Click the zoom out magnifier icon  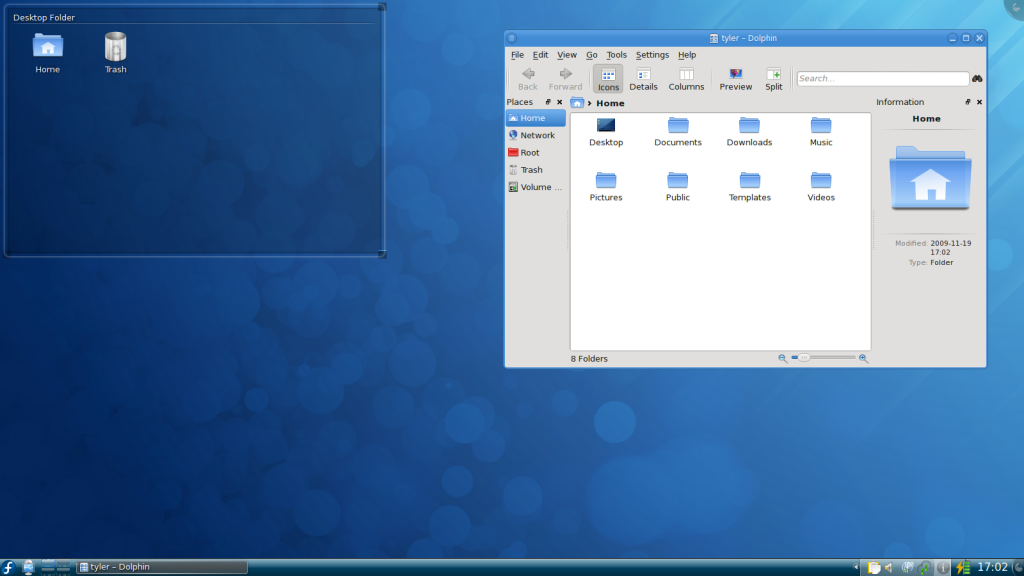pyautogui.click(x=783, y=358)
